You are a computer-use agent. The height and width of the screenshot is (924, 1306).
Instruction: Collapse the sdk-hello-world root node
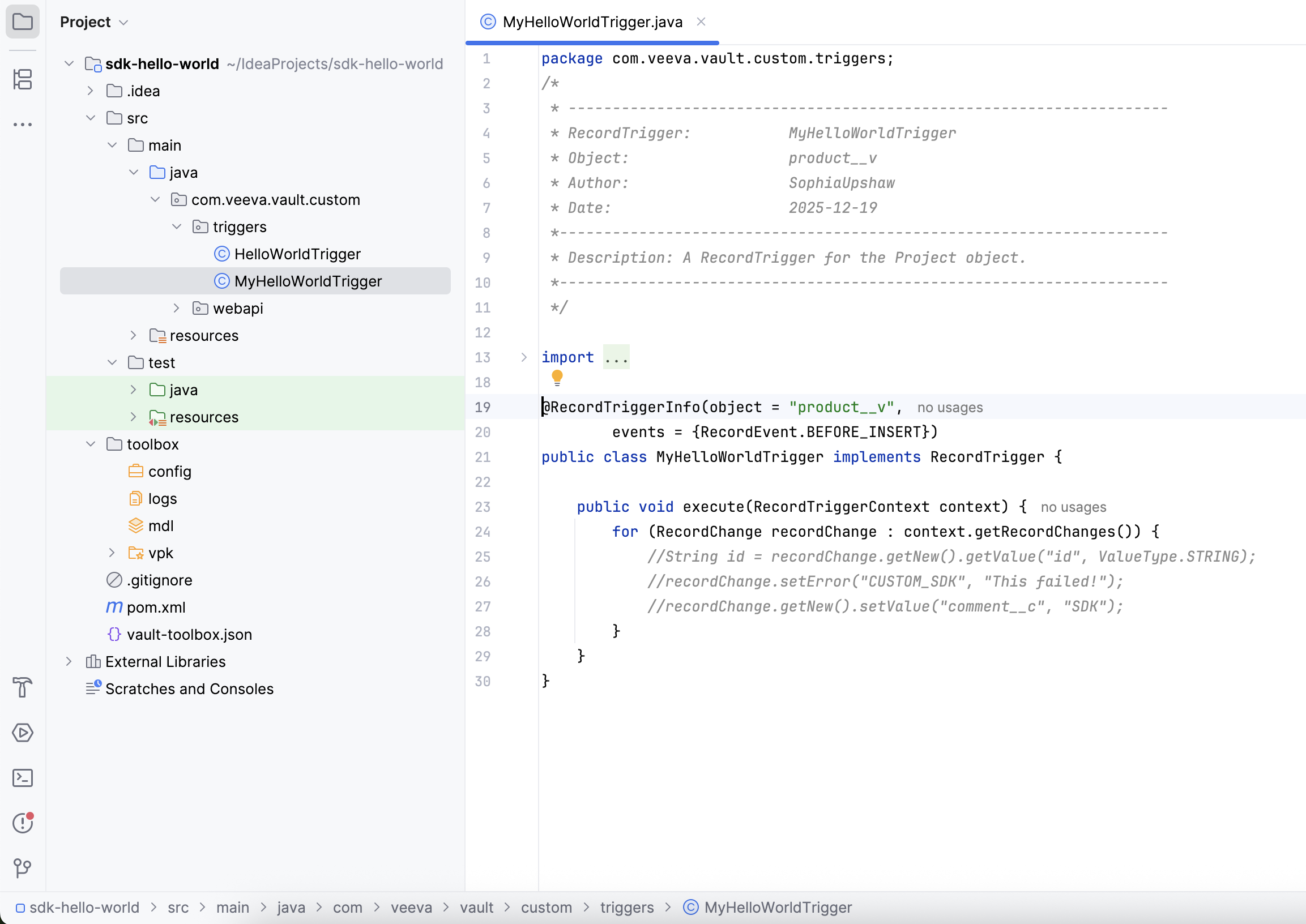(69, 63)
